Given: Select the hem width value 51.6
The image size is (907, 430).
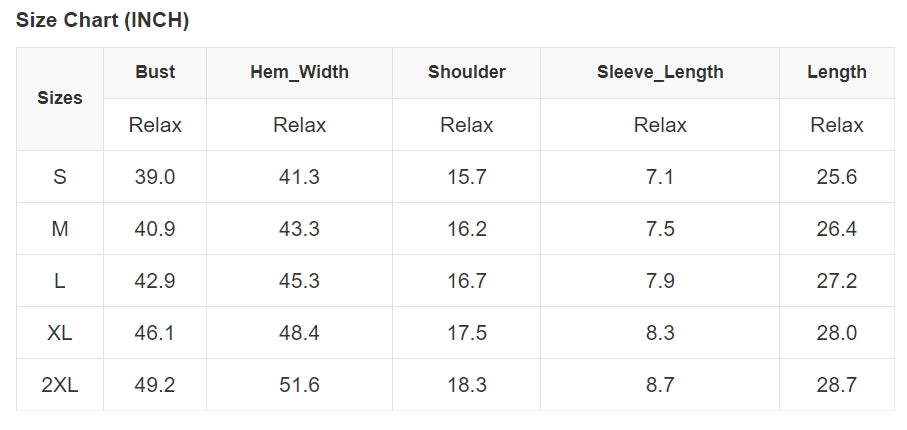Looking at the screenshot, I should 299,385.
